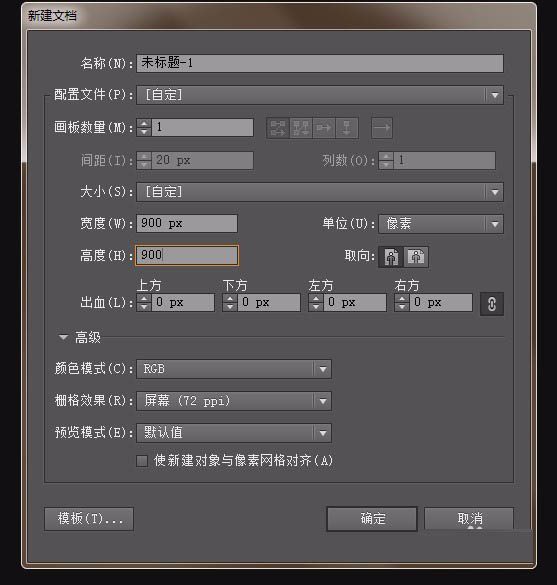Increase 画板数量 with up stepper arrow
Image resolution: width=557 pixels, height=585 pixels.
pyautogui.click(x=144, y=123)
